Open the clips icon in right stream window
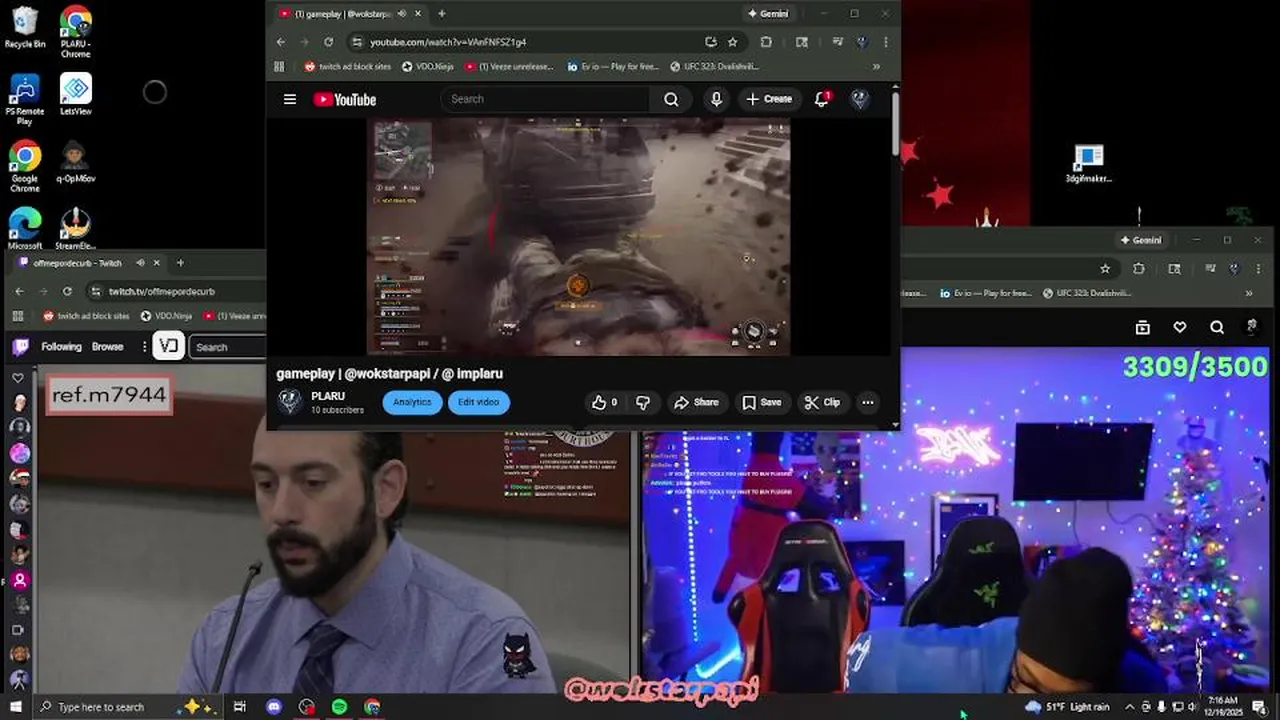 (x=1143, y=327)
